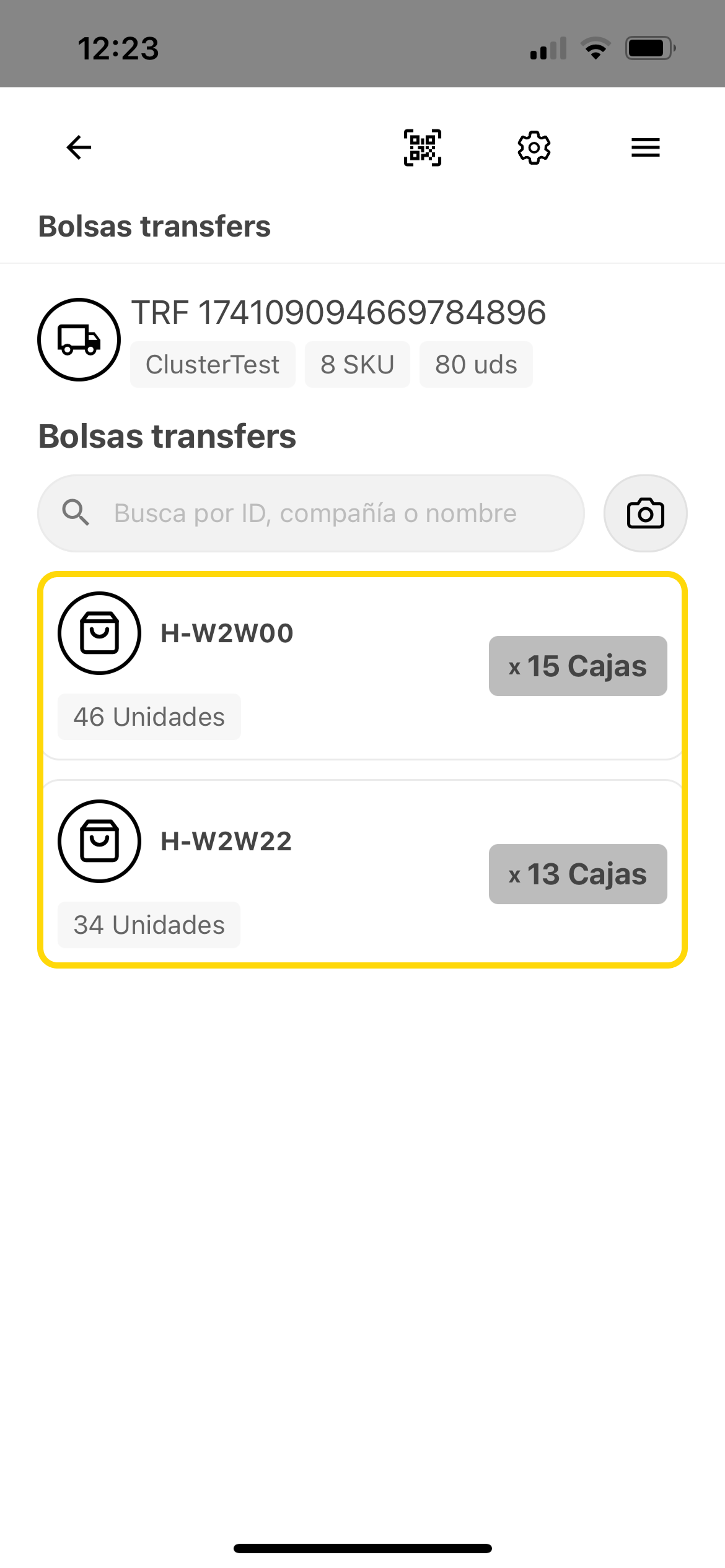
Task: Tap the x 13 Cajas badge
Action: [578, 874]
